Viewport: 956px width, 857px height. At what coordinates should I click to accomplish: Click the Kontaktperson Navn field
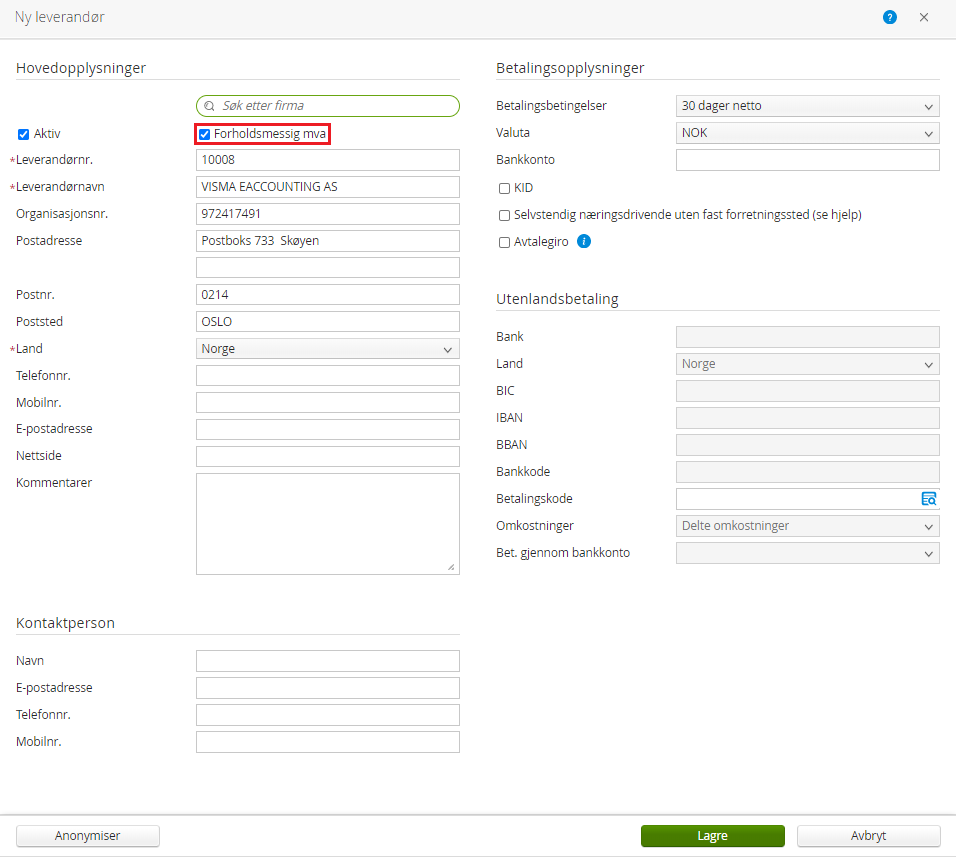[x=327, y=661]
